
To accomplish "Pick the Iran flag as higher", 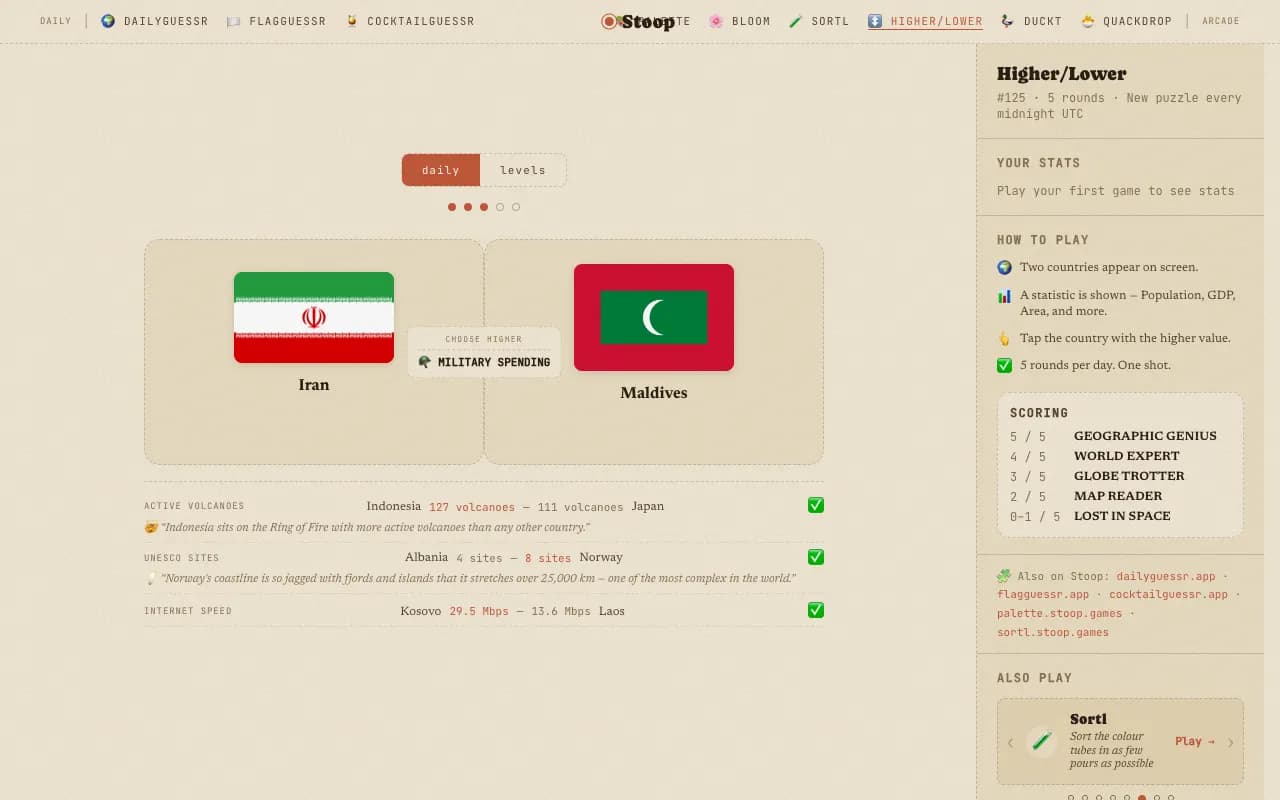I will tap(314, 317).
